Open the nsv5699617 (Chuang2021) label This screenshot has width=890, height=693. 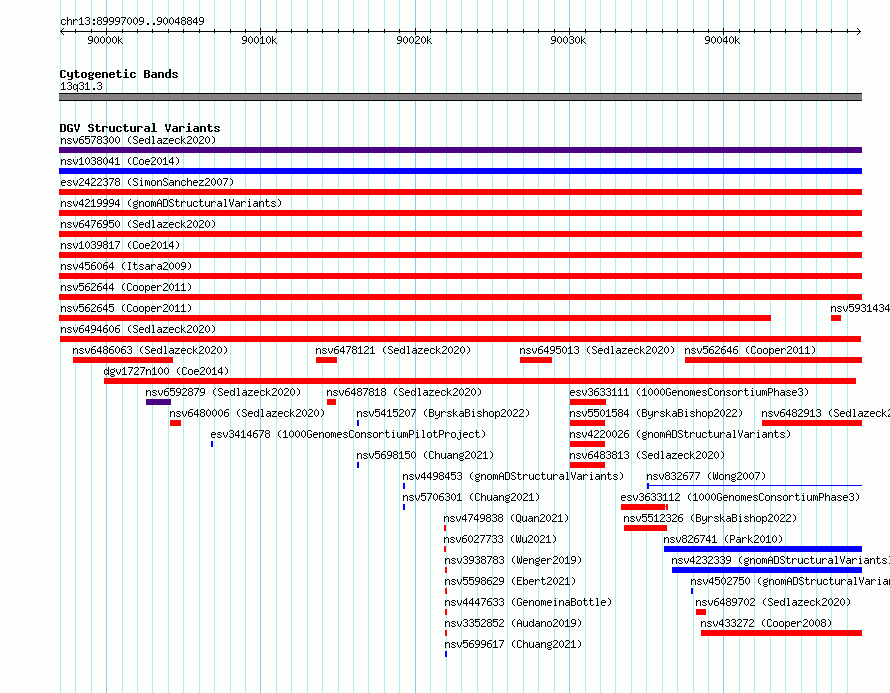[513, 644]
